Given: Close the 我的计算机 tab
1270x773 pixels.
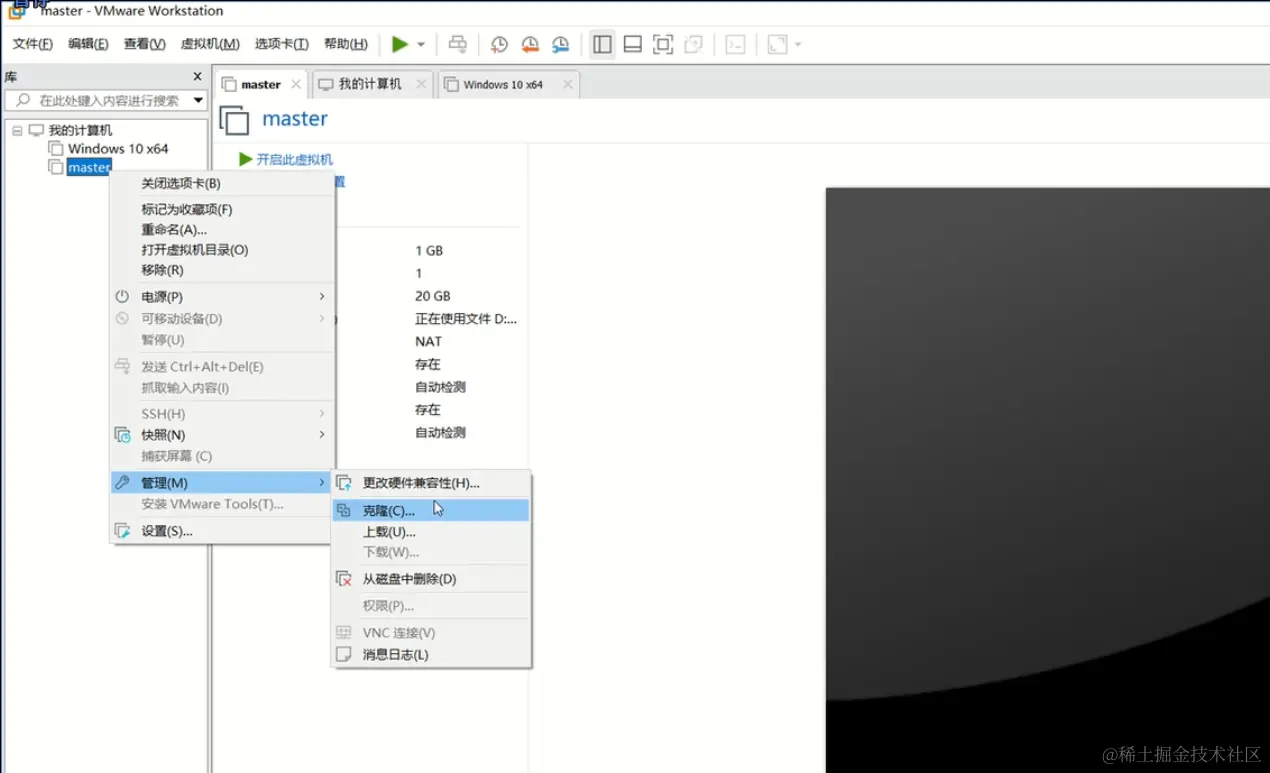Looking at the screenshot, I should (x=421, y=85).
